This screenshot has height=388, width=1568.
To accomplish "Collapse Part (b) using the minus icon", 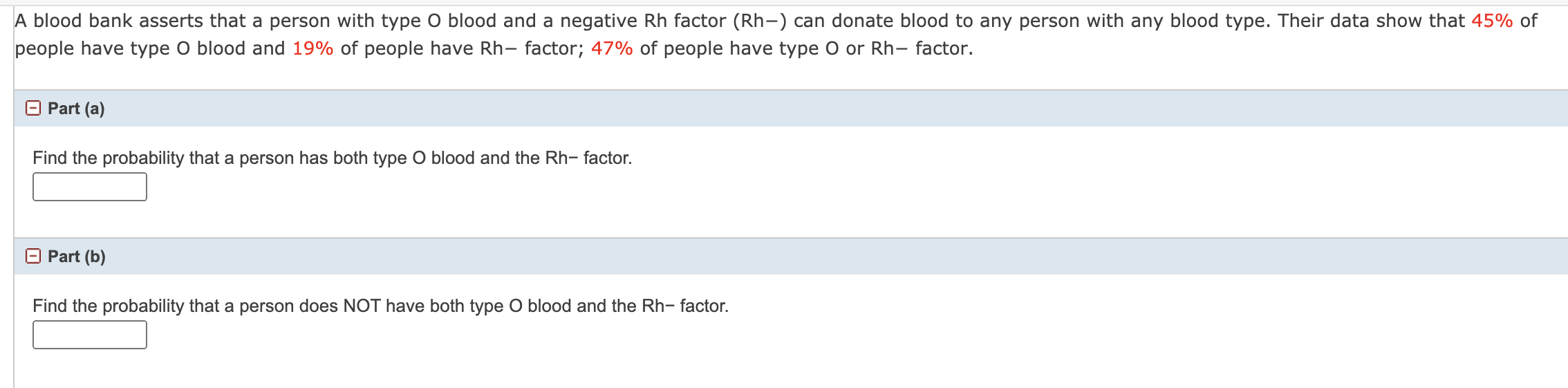I will click(33, 257).
